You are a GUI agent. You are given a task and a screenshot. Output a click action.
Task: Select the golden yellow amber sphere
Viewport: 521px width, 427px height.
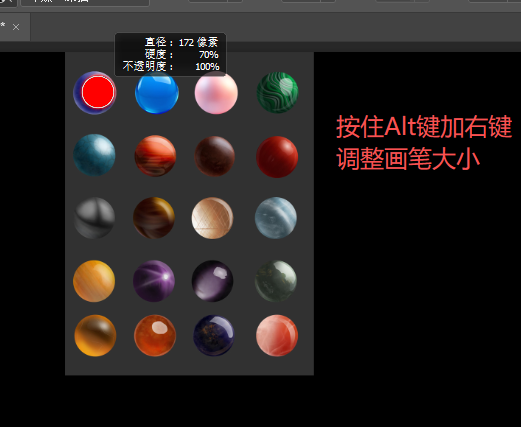pos(94,281)
